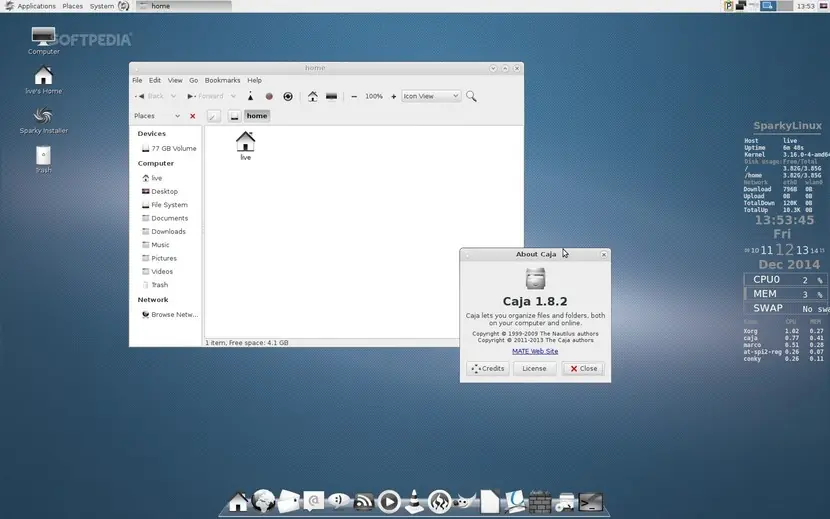830x519 pixels.
Task: Select Videos in Places sidebar
Action: pyautogui.click(x=157, y=272)
